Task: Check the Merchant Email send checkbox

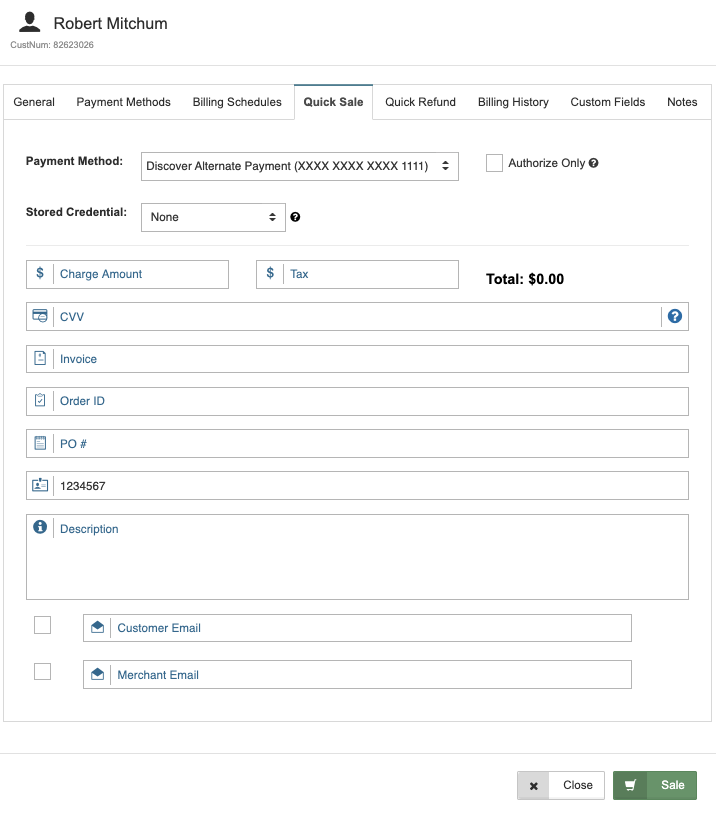Action: [x=42, y=671]
